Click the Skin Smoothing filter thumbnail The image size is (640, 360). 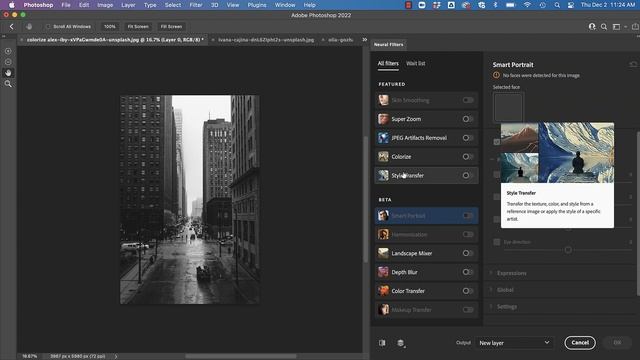pos(383,100)
